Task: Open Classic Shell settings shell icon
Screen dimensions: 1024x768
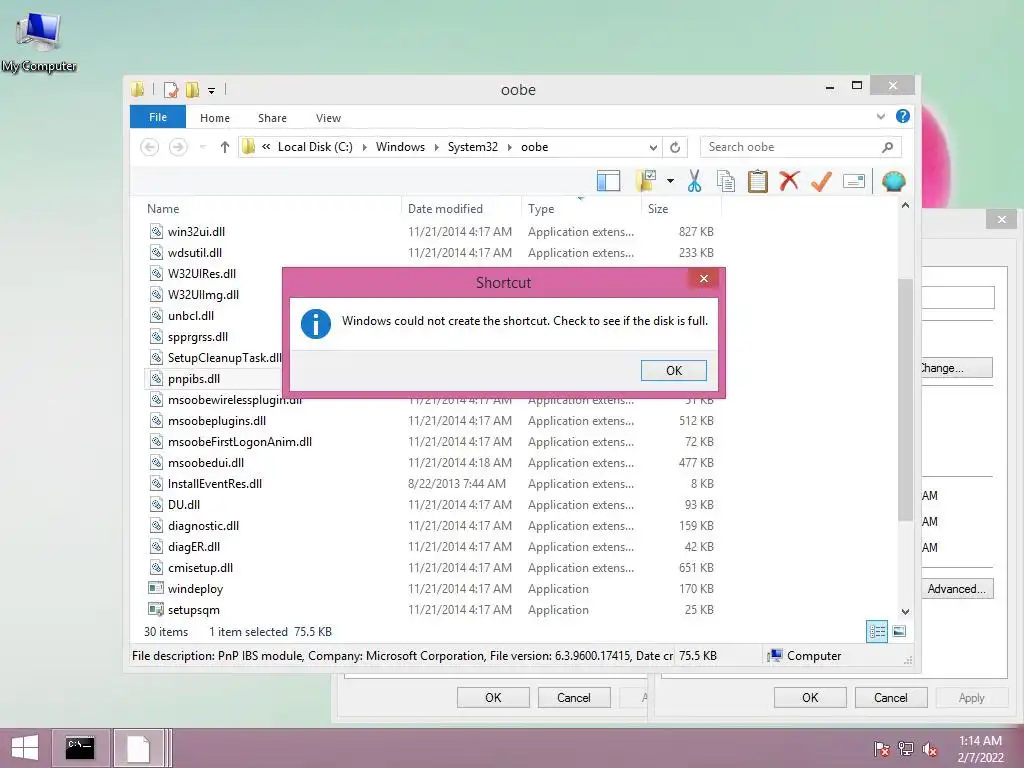Action: (x=893, y=181)
